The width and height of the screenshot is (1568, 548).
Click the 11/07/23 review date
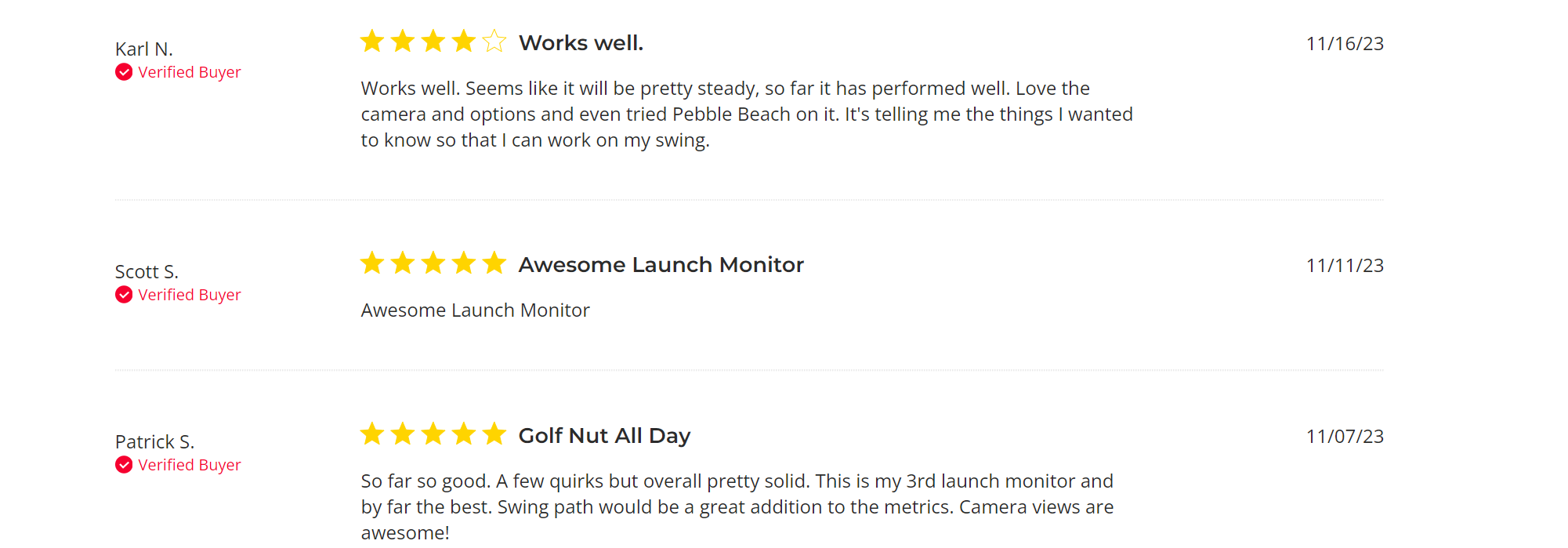tap(1345, 437)
